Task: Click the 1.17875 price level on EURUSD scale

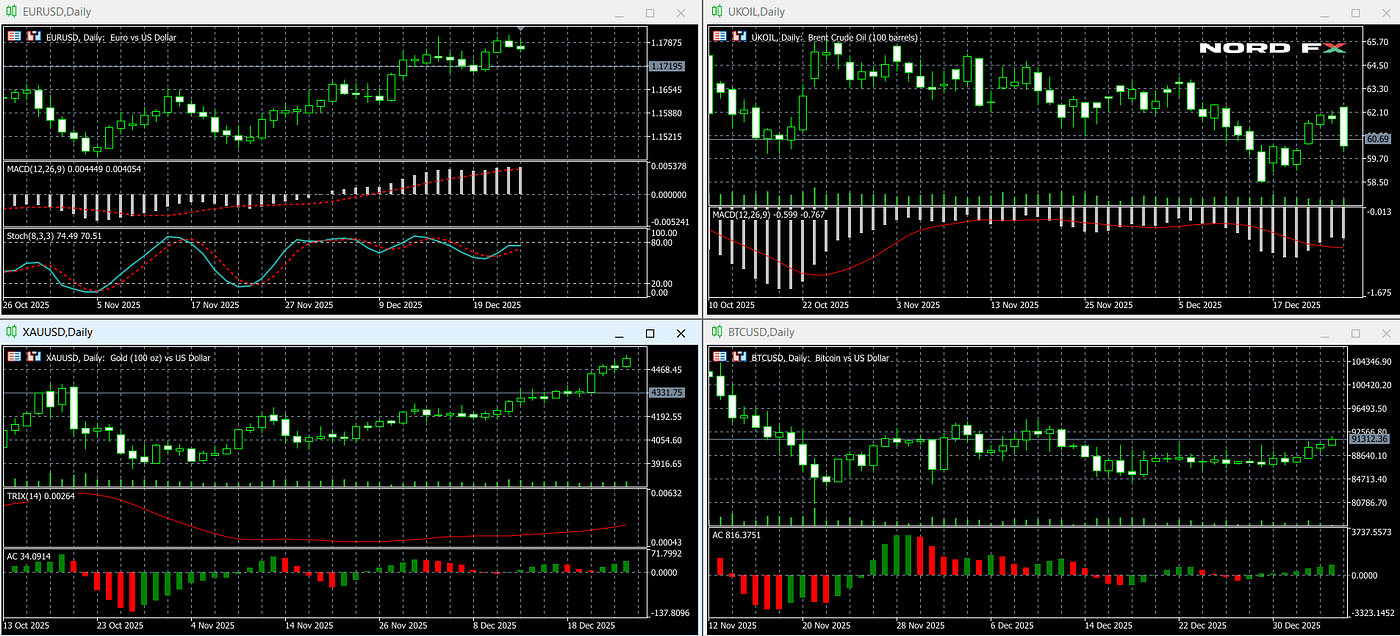Action: tap(666, 43)
